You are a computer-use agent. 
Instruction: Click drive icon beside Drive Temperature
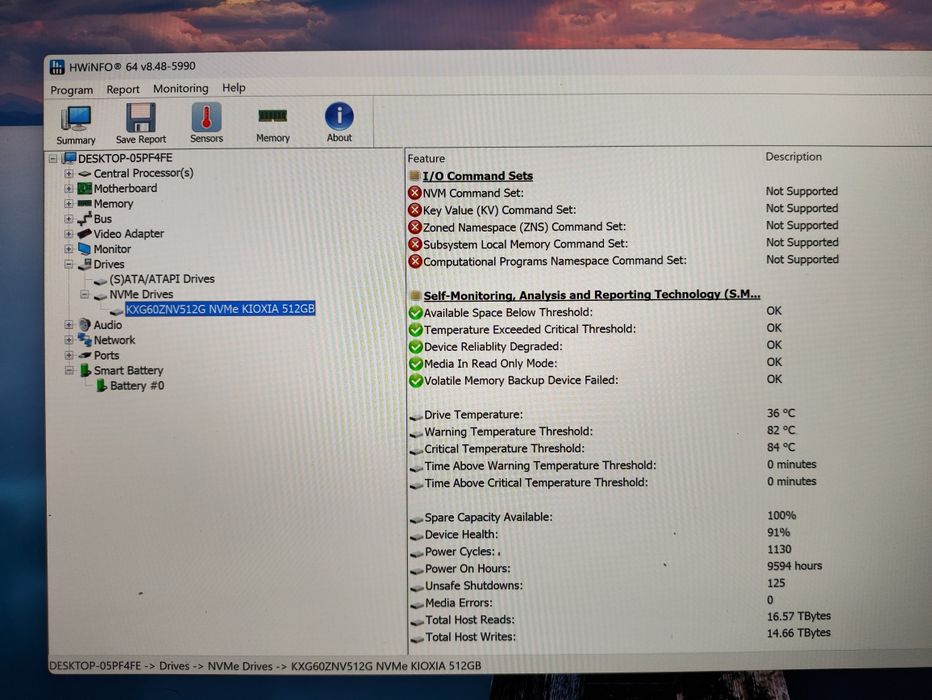click(x=416, y=415)
